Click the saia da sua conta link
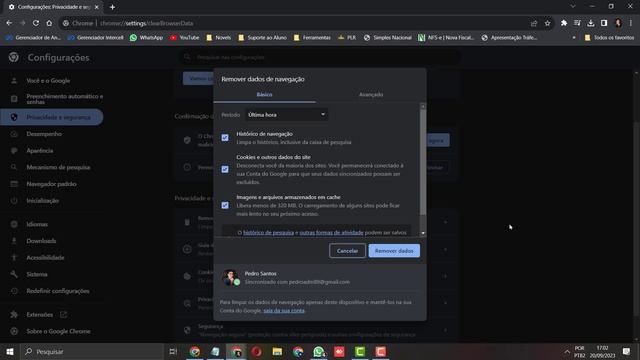640x360 pixels. point(284,311)
